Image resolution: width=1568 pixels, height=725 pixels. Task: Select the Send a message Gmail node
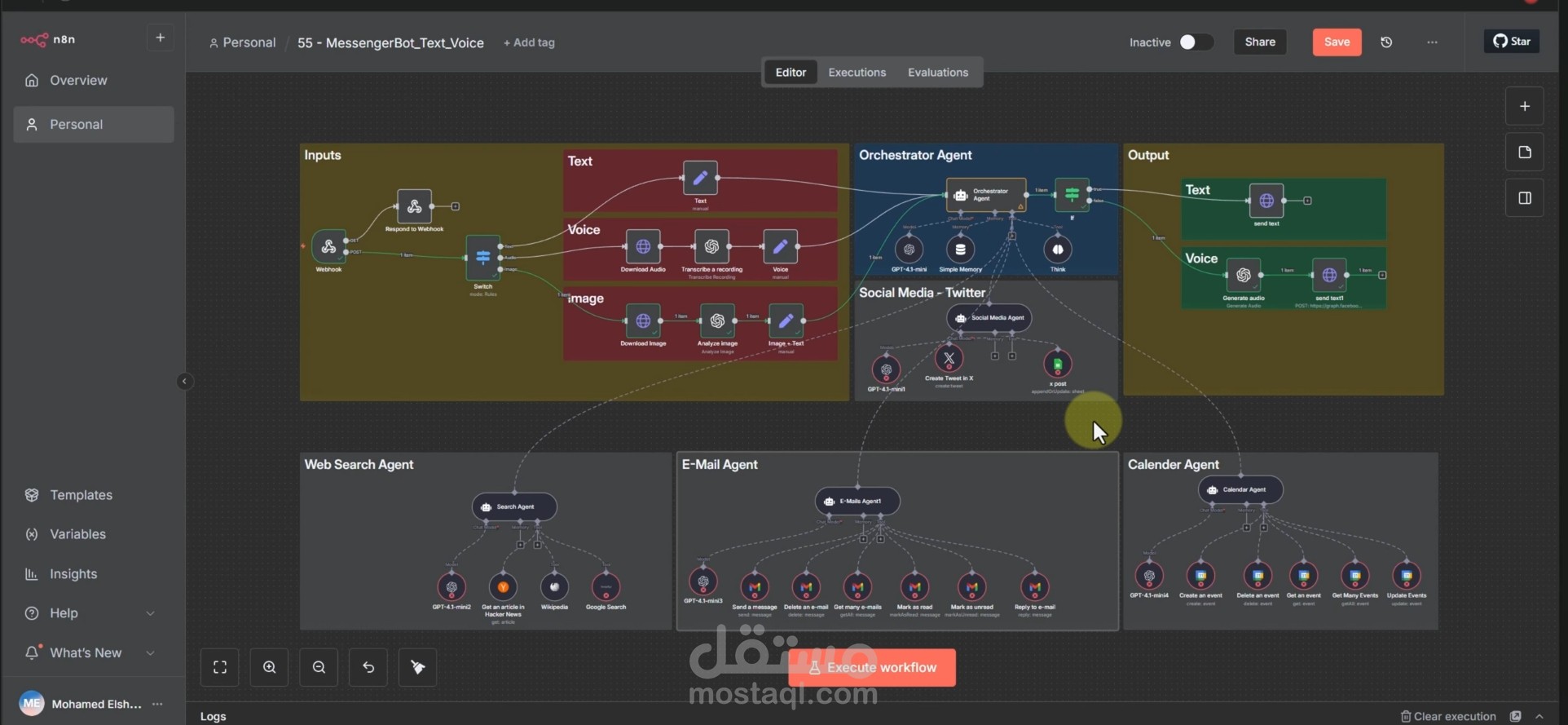755,586
